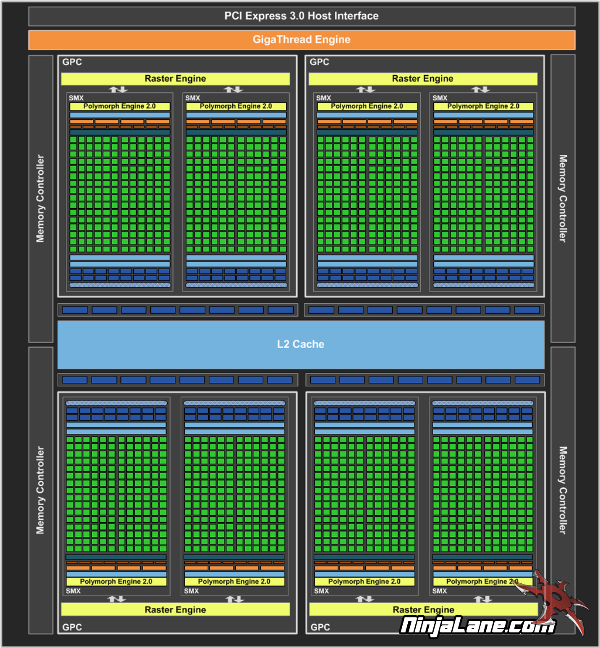Select Polymorph Engine 2.0 in upper-right GPC's first SMX
Image resolution: width=600 pixels, height=648 pixels.
pos(367,106)
